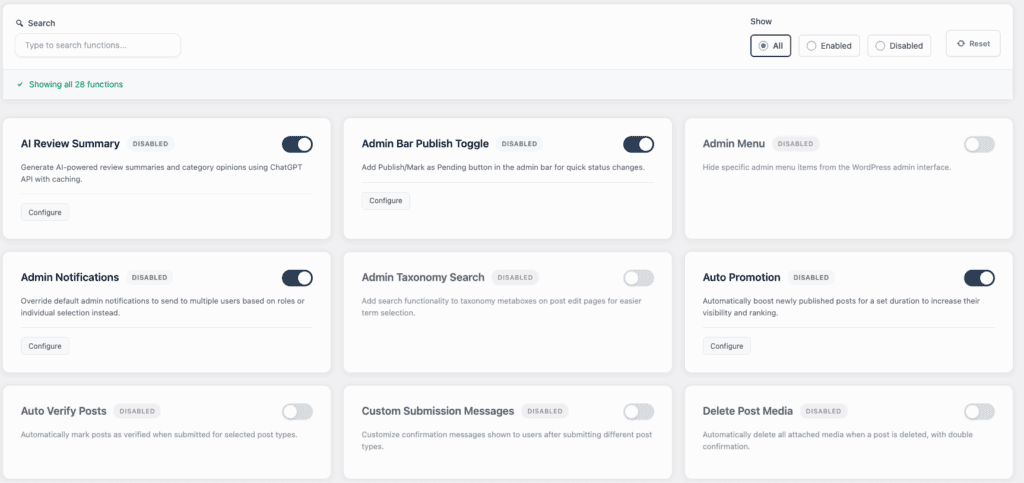Type in the search functions field
Image resolution: width=1024 pixels, height=483 pixels.
pyautogui.click(x=98, y=45)
